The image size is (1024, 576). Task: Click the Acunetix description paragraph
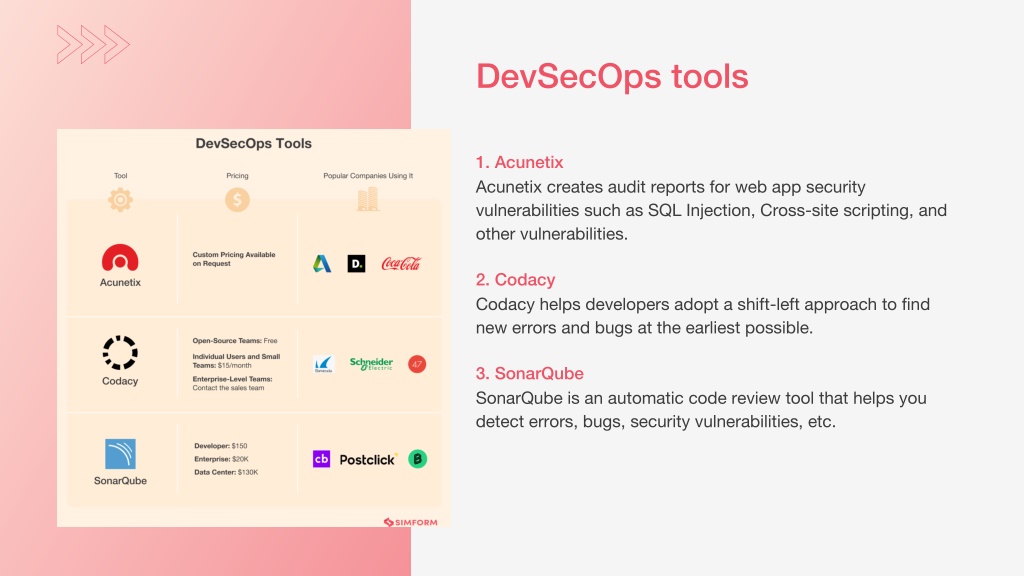point(711,210)
